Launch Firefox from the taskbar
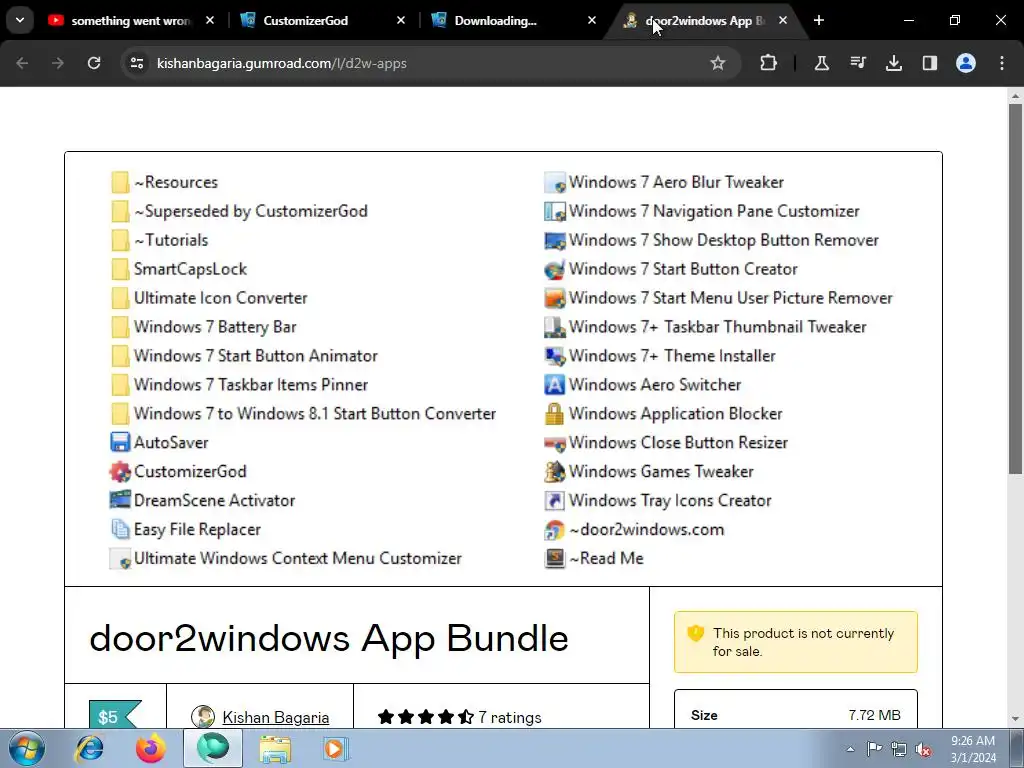Screen dimensions: 1024x768 point(151,748)
